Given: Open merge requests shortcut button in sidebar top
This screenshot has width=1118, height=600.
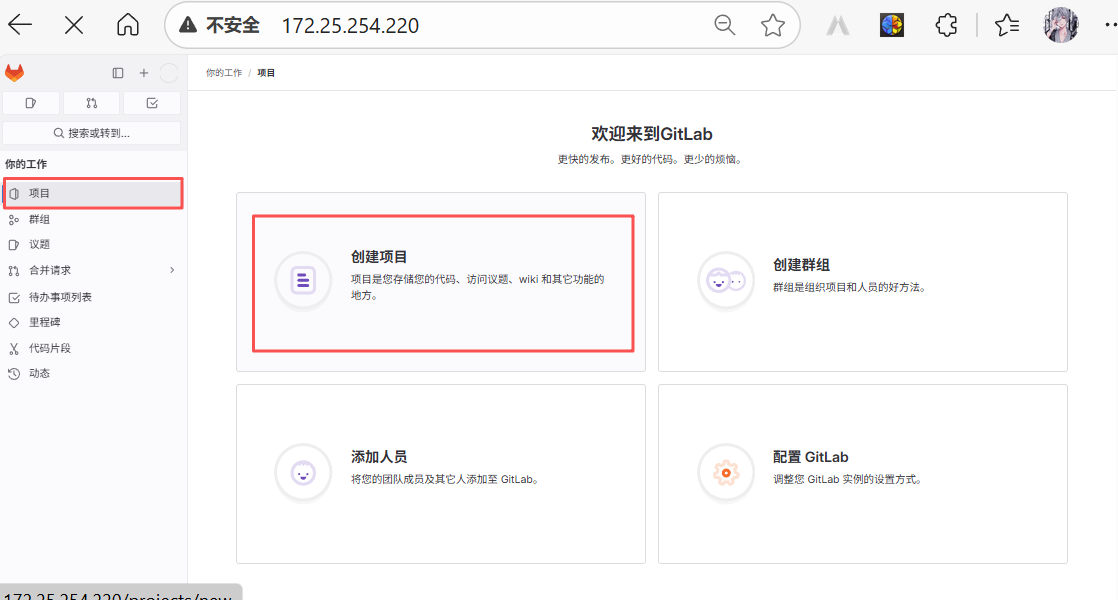Looking at the screenshot, I should [x=91, y=103].
